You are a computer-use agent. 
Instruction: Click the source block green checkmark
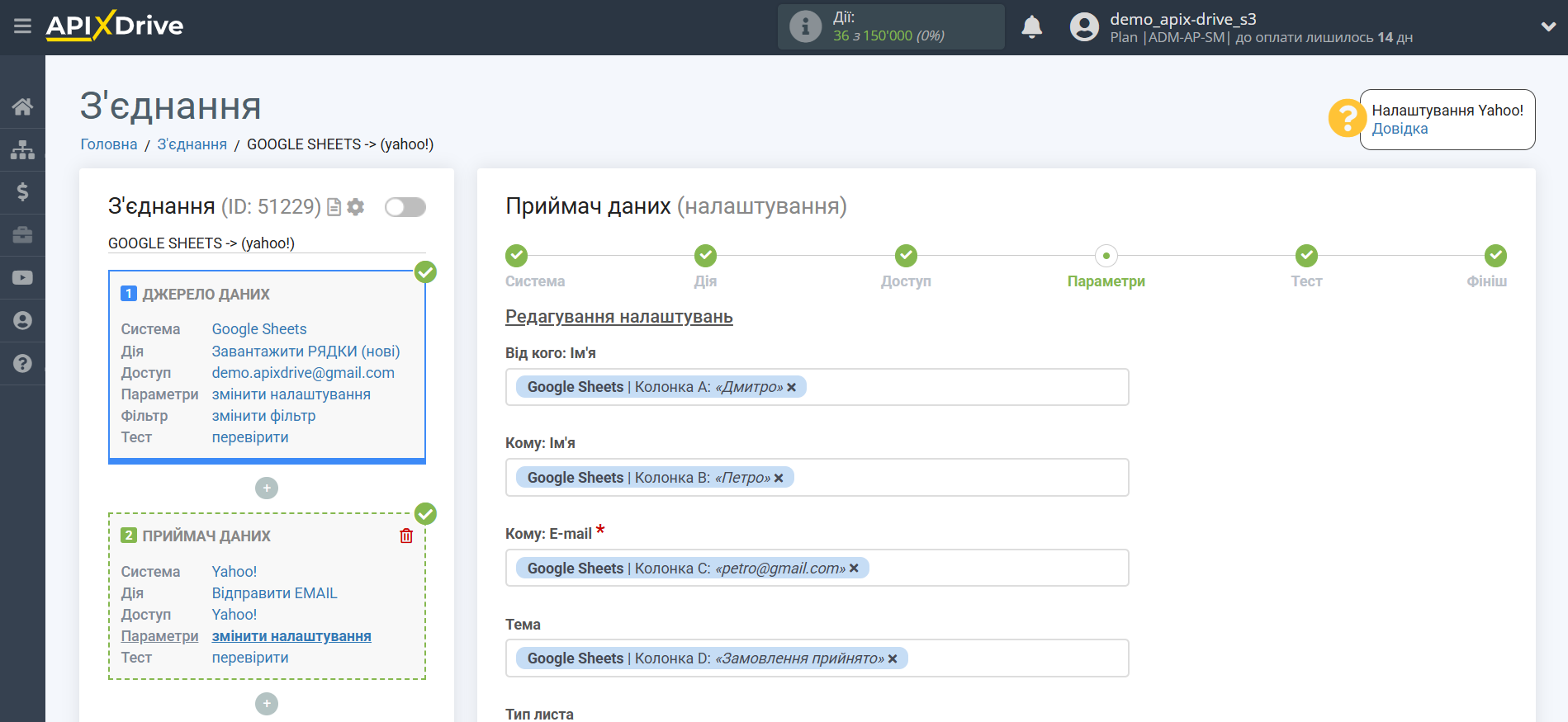point(425,271)
